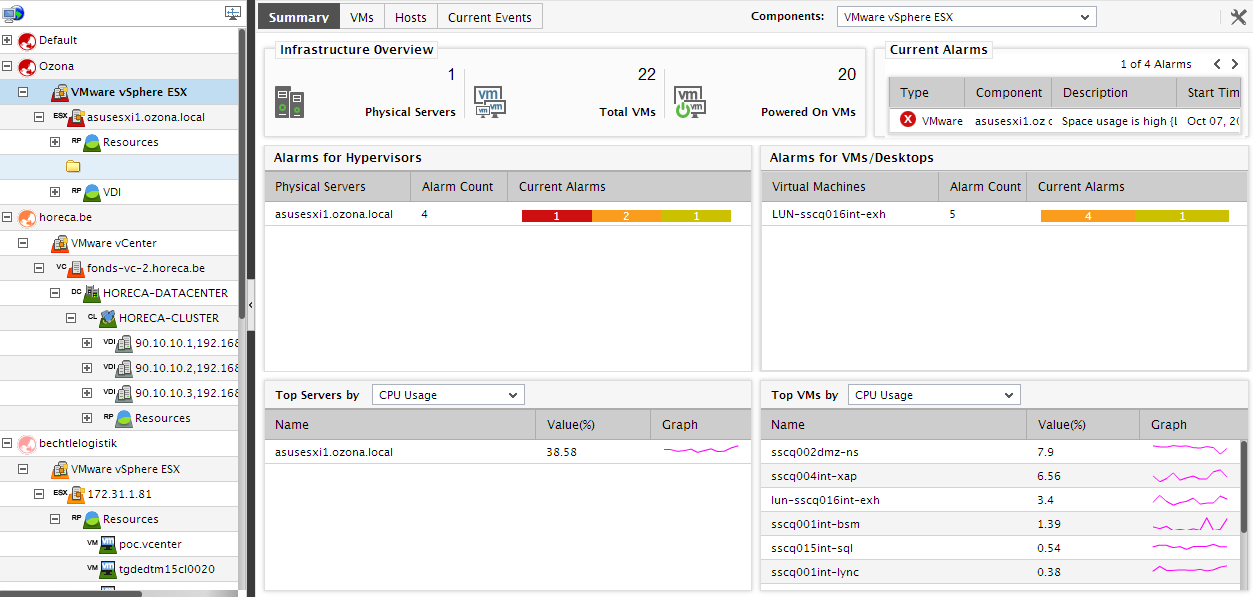This screenshot has height=597, width=1253.
Task: Sort Hypervisors by Alarm Count header
Action: pyautogui.click(x=458, y=187)
